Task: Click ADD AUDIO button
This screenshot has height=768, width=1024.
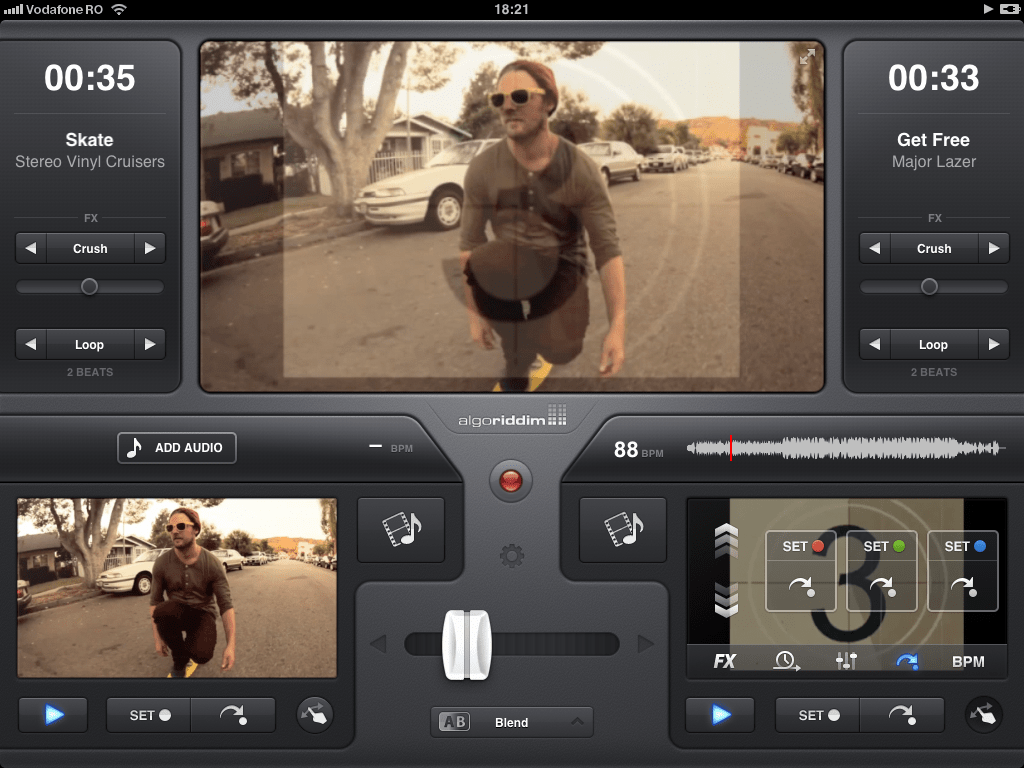Action: click(177, 448)
